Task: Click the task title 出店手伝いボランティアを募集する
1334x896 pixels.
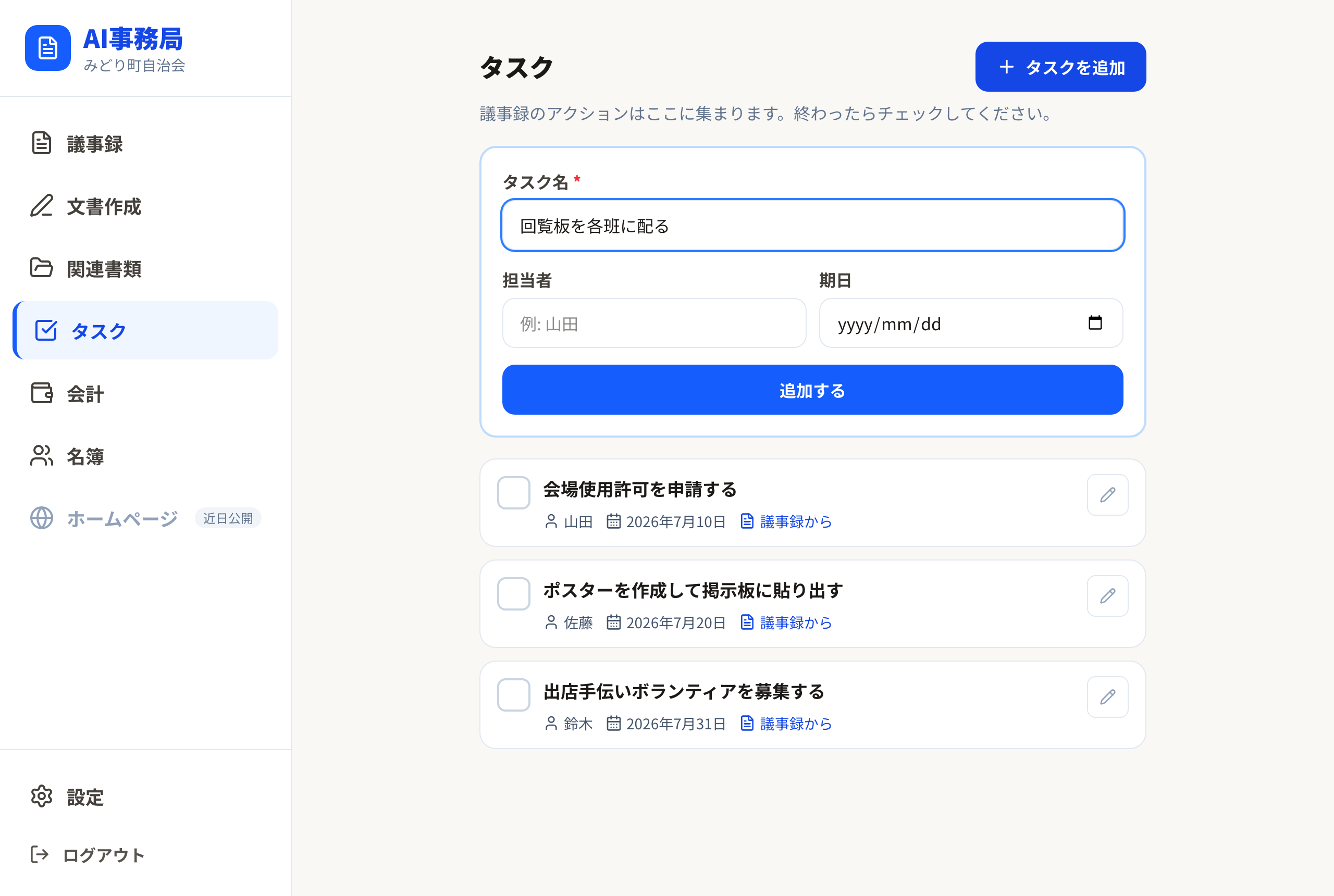Action: pos(684,692)
